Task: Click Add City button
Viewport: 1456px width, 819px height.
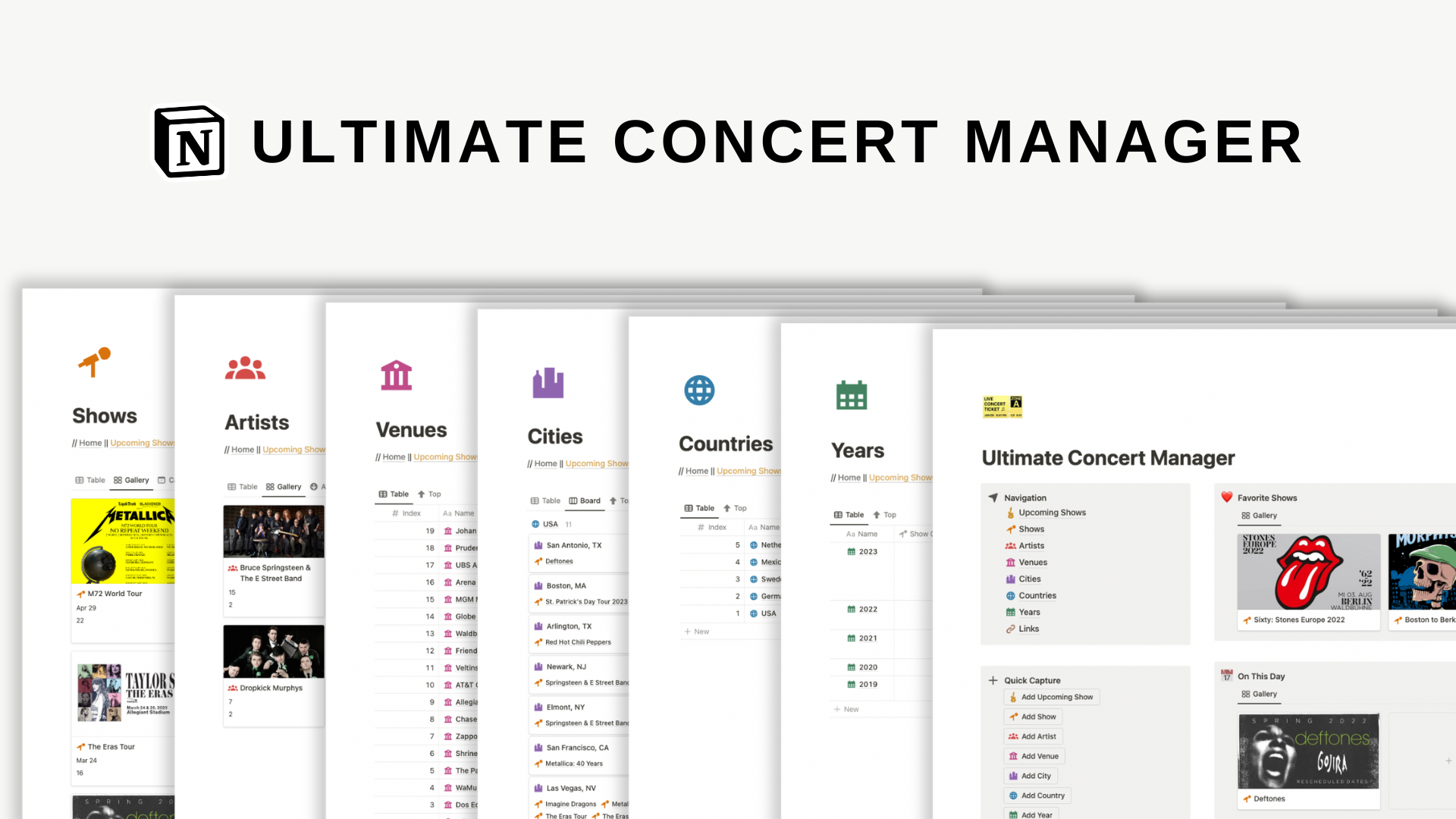Action: pyautogui.click(x=1031, y=776)
